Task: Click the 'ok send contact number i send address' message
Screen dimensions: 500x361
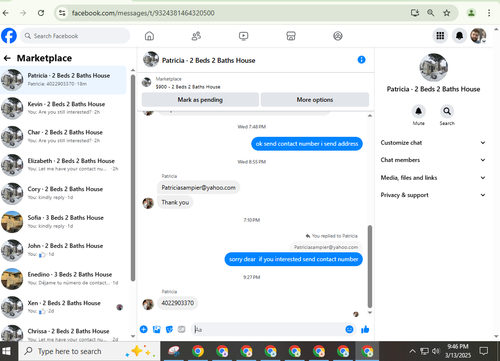Action: click(x=307, y=144)
